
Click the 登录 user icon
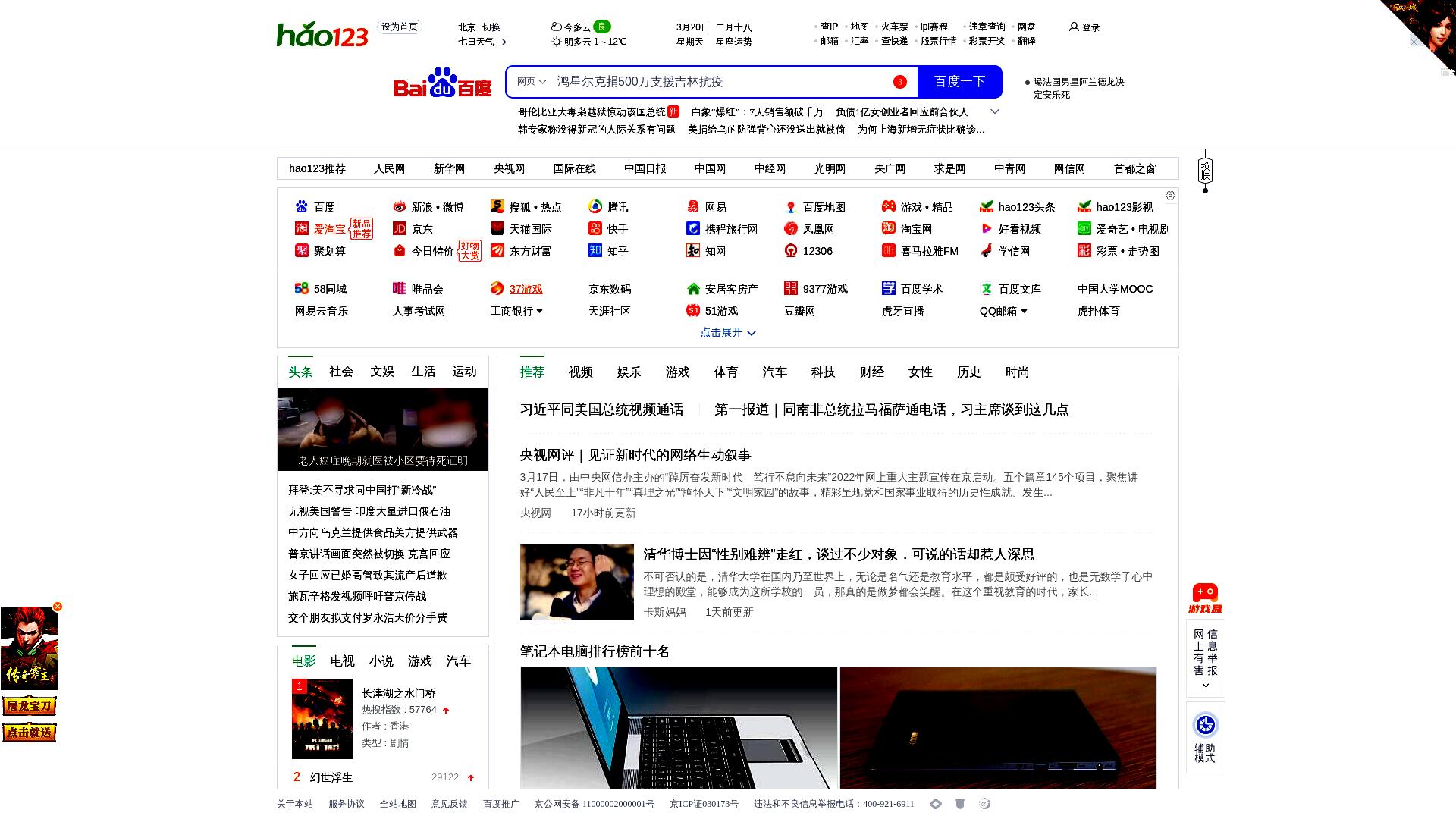(1074, 27)
